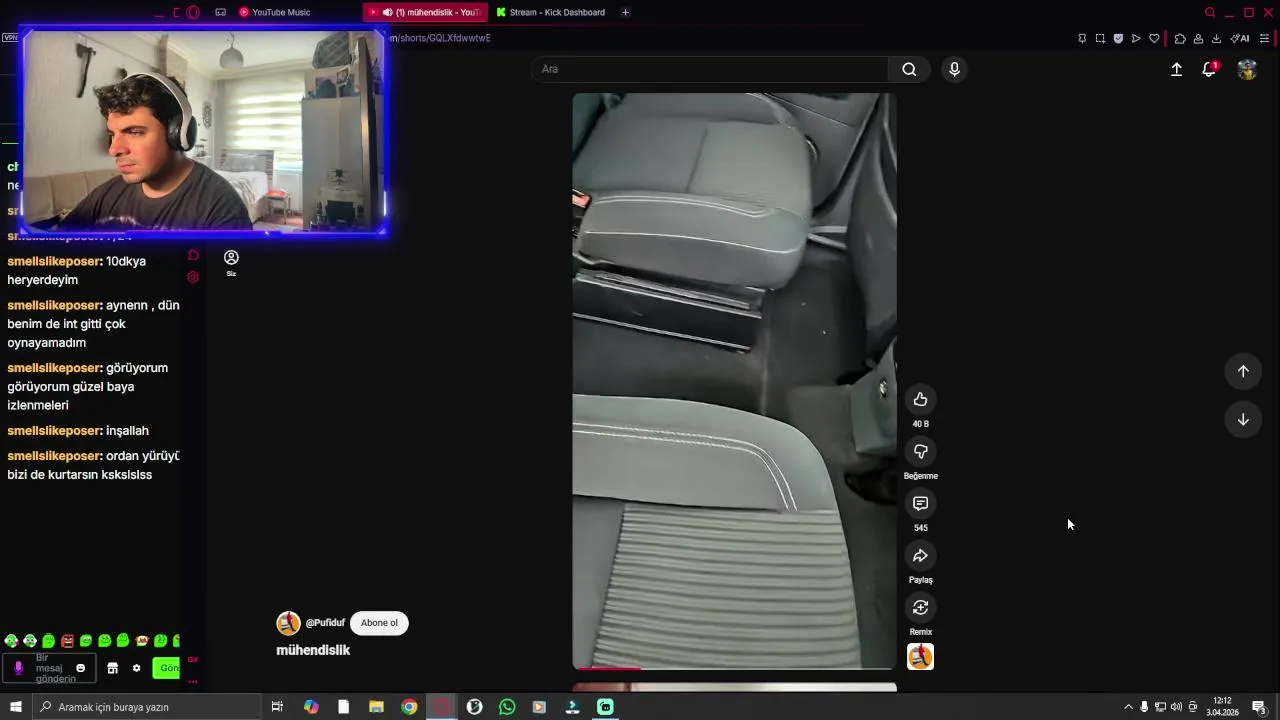Open a new browser tab

[625, 12]
